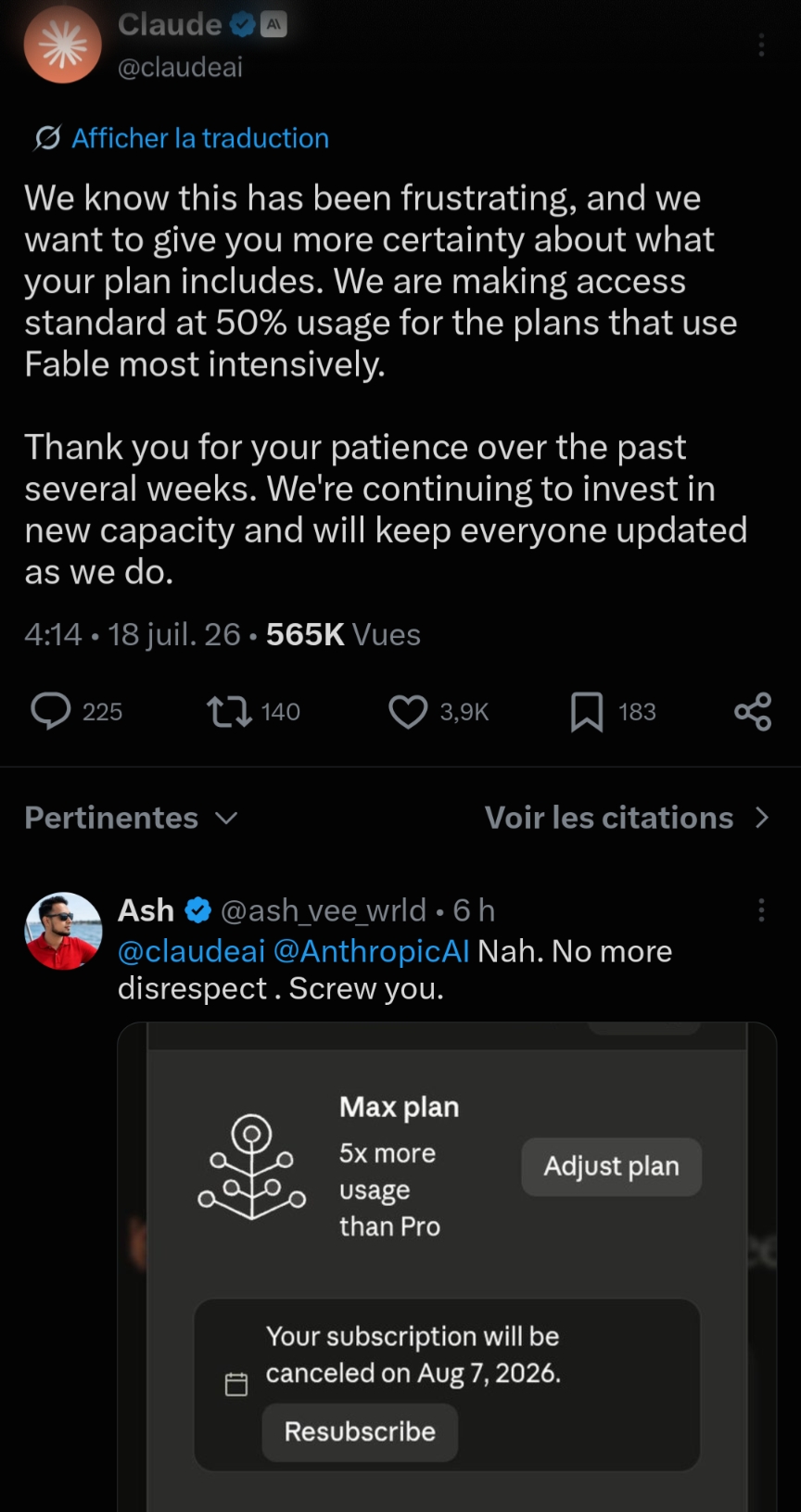Click the Resubscribe button

click(360, 1432)
